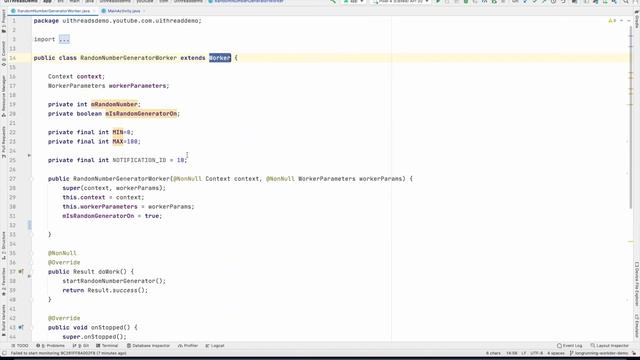
Task: Click the package declaration on line 1
Action: tap(118, 21)
